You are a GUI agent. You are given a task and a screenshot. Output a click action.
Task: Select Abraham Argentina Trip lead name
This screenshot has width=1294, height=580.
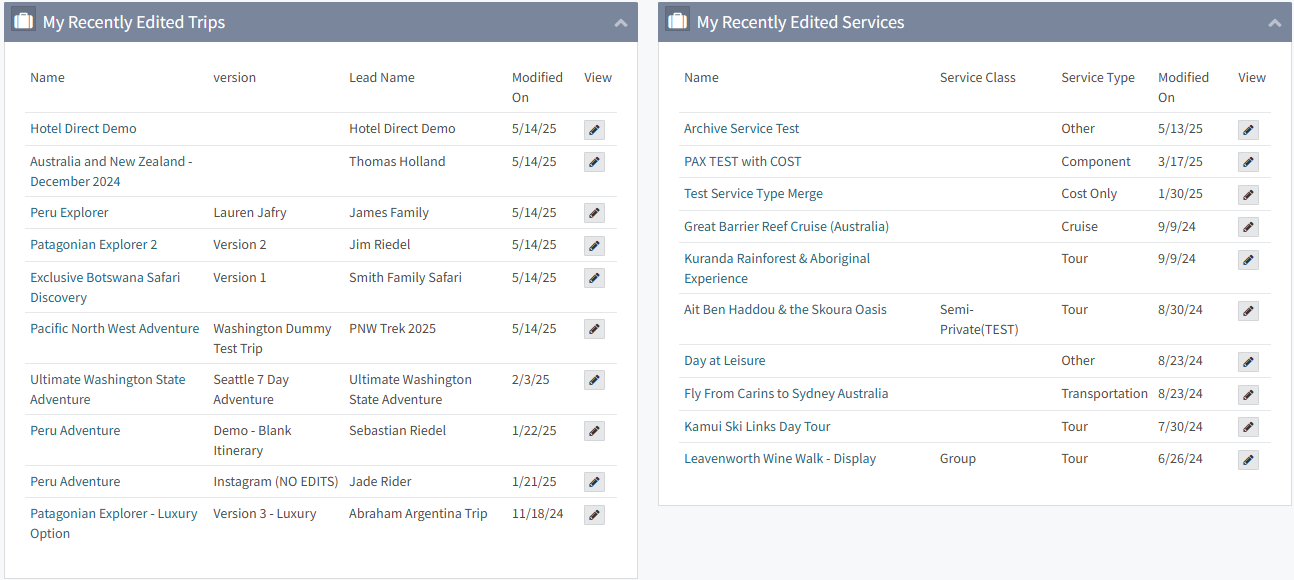[x=418, y=514]
